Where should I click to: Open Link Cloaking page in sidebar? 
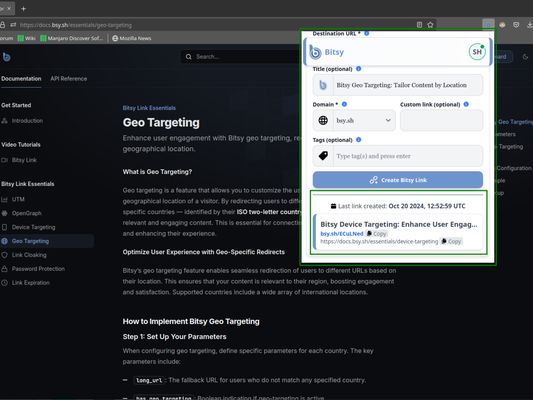coord(29,255)
